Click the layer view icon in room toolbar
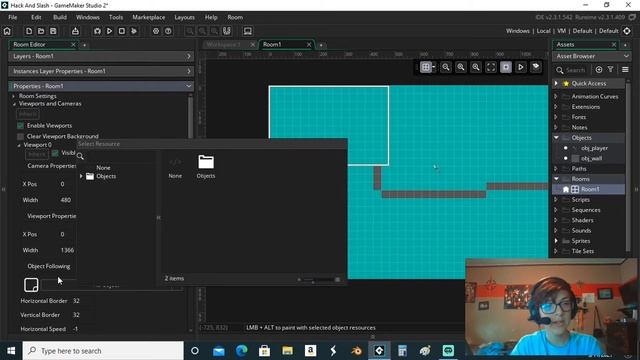The width and height of the screenshot is (640, 360). (536, 67)
